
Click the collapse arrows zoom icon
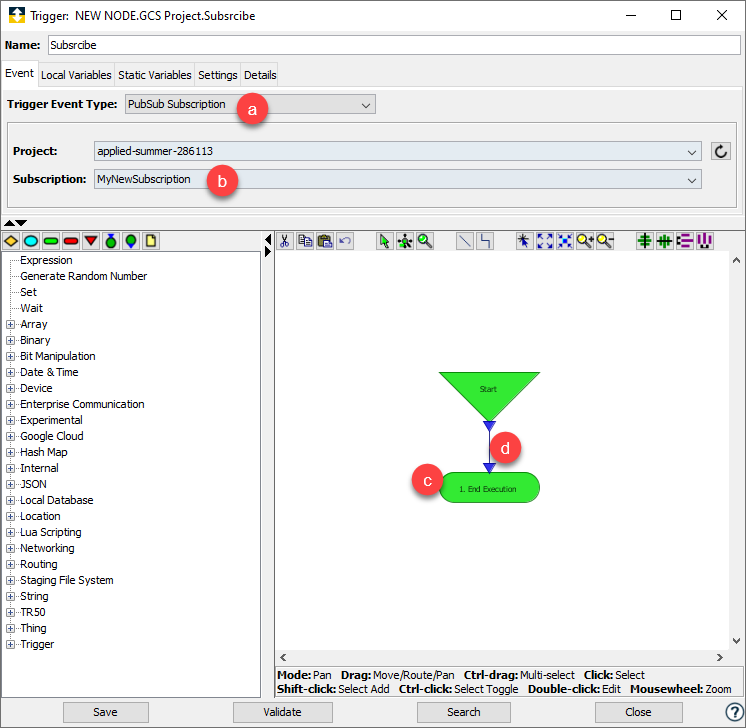565,241
